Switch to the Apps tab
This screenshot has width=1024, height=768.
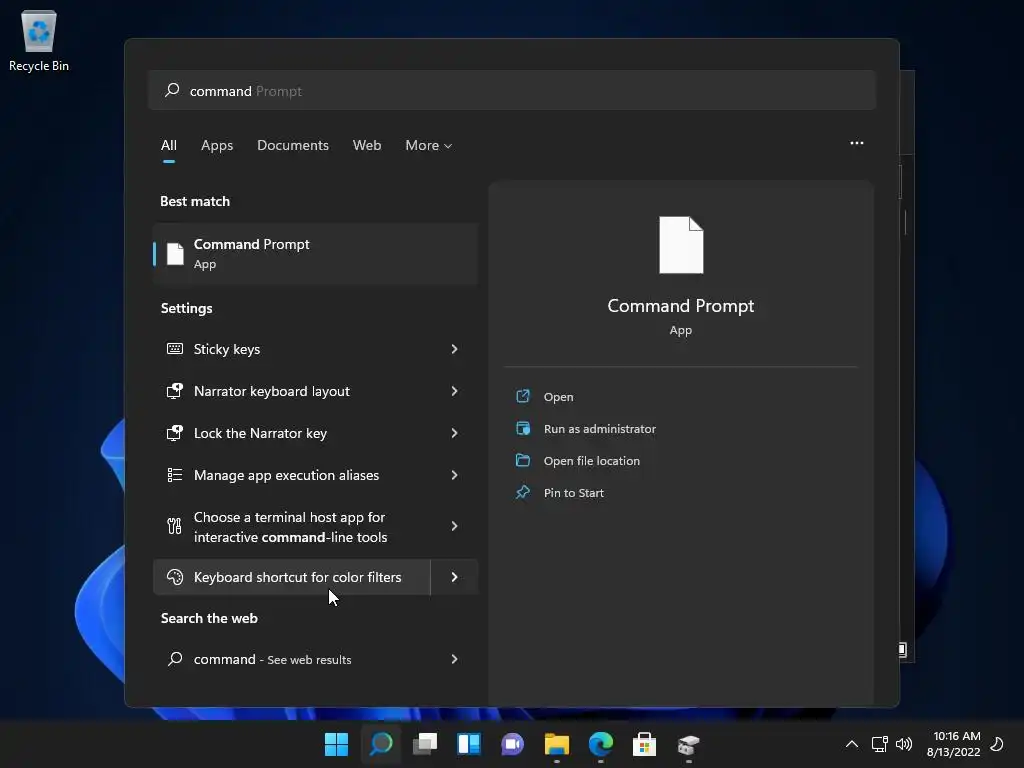(217, 145)
